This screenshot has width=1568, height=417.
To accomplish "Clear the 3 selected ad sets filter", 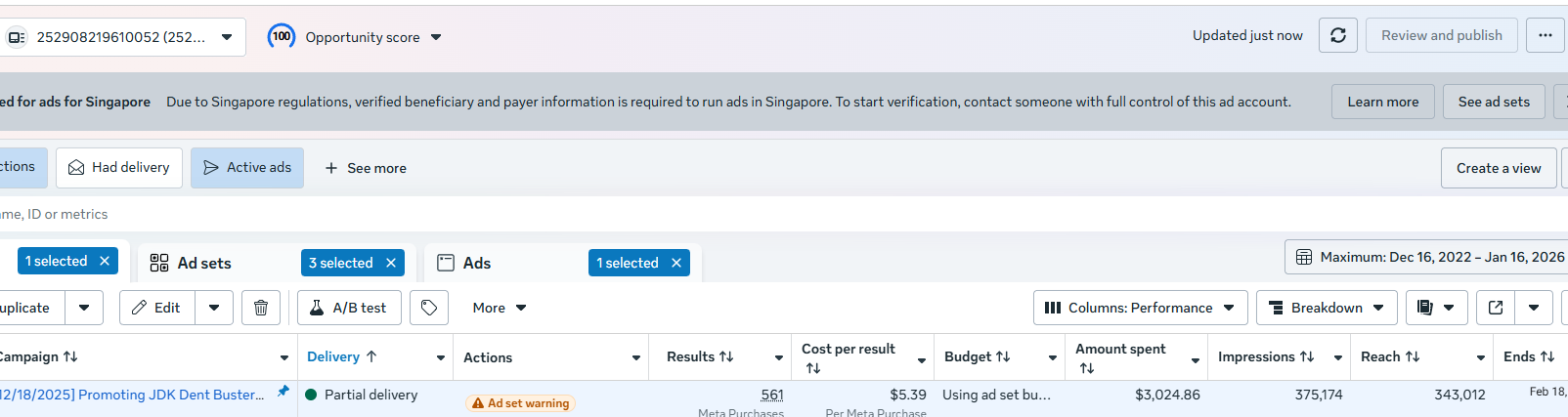I will [x=391, y=263].
